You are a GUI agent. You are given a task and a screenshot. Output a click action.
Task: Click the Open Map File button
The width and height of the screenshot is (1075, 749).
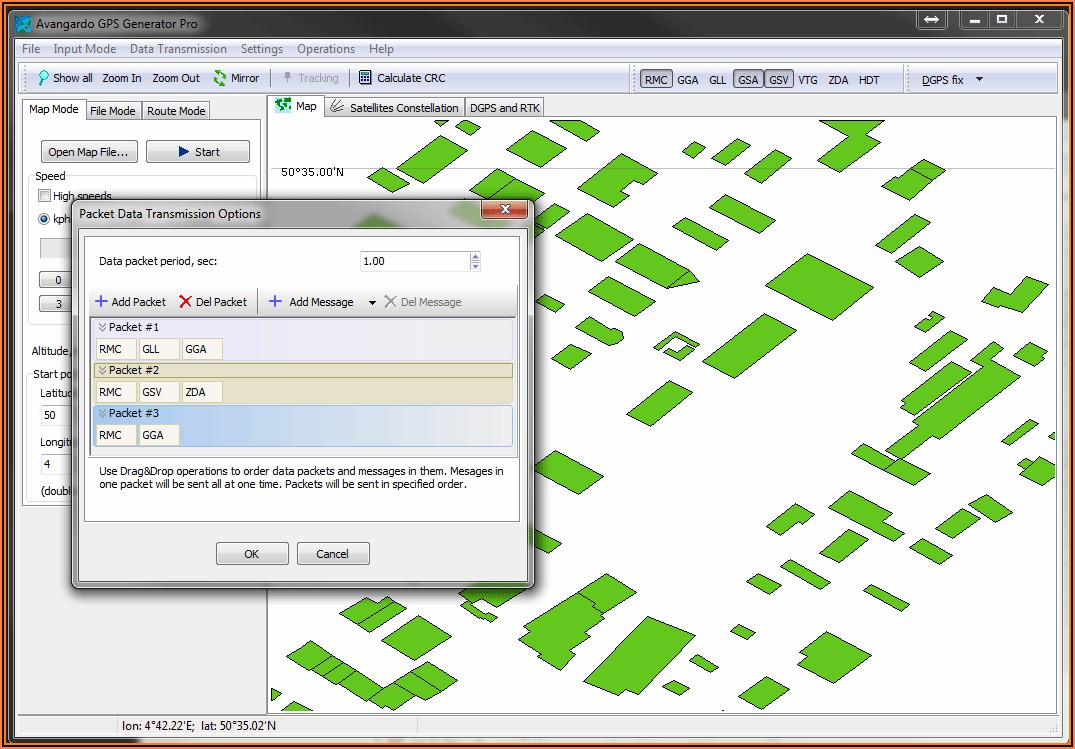point(88,152)
